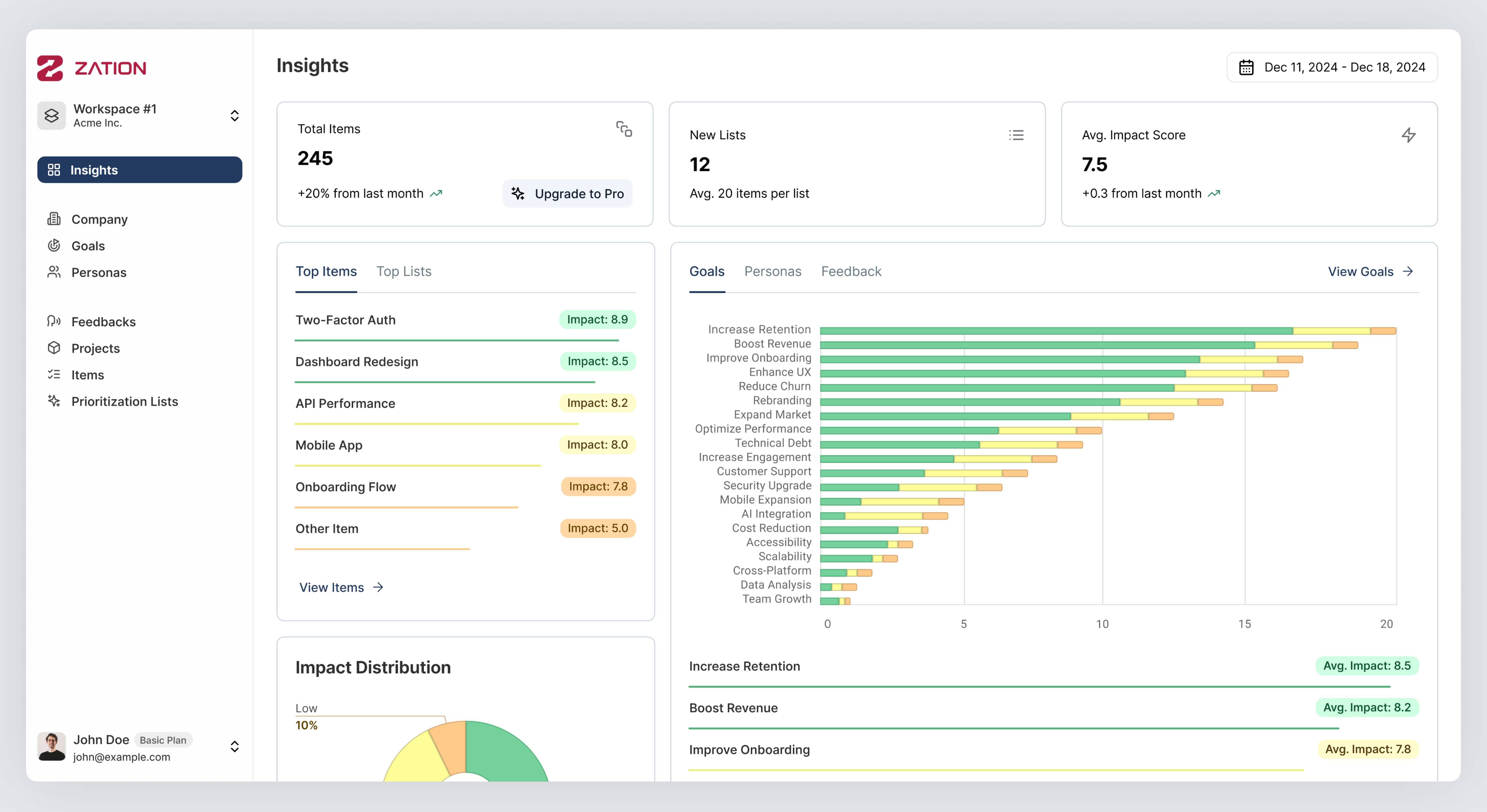Select the Feedback chart tab

pos(851,271)
